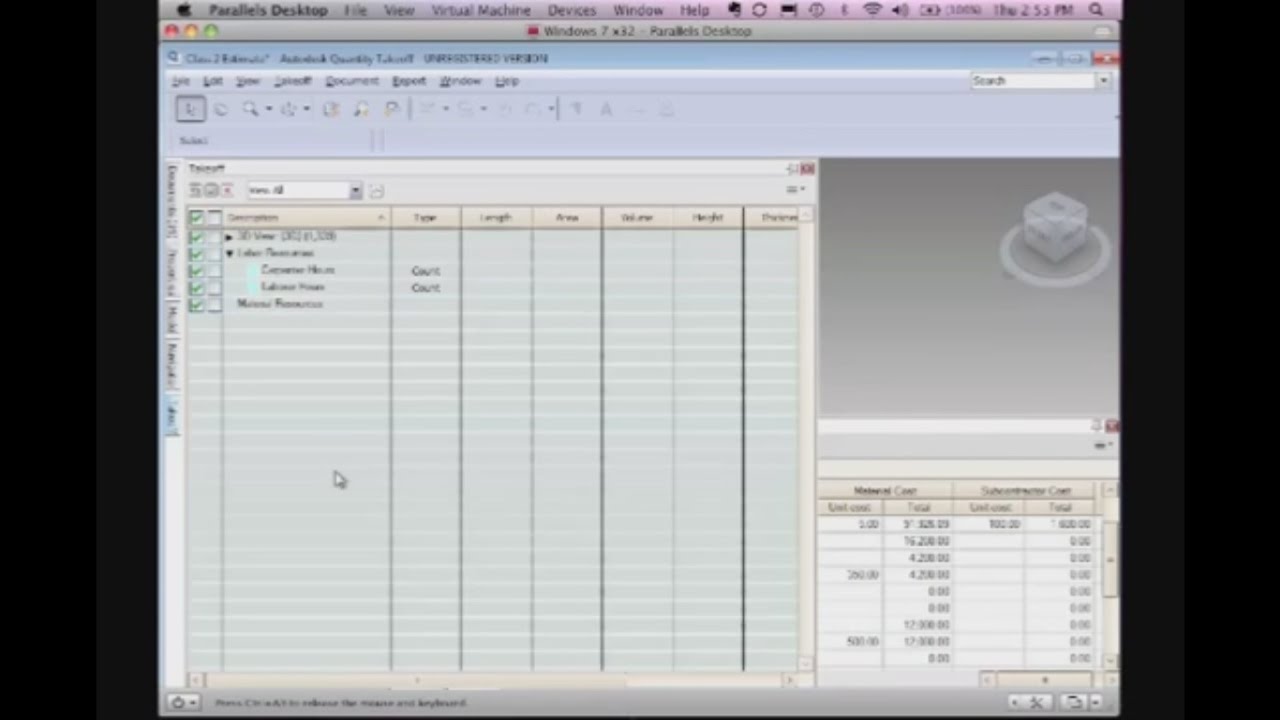The image size is (1280, 720).
Task: Click the Material Cost column header
Action: (885, 491)
